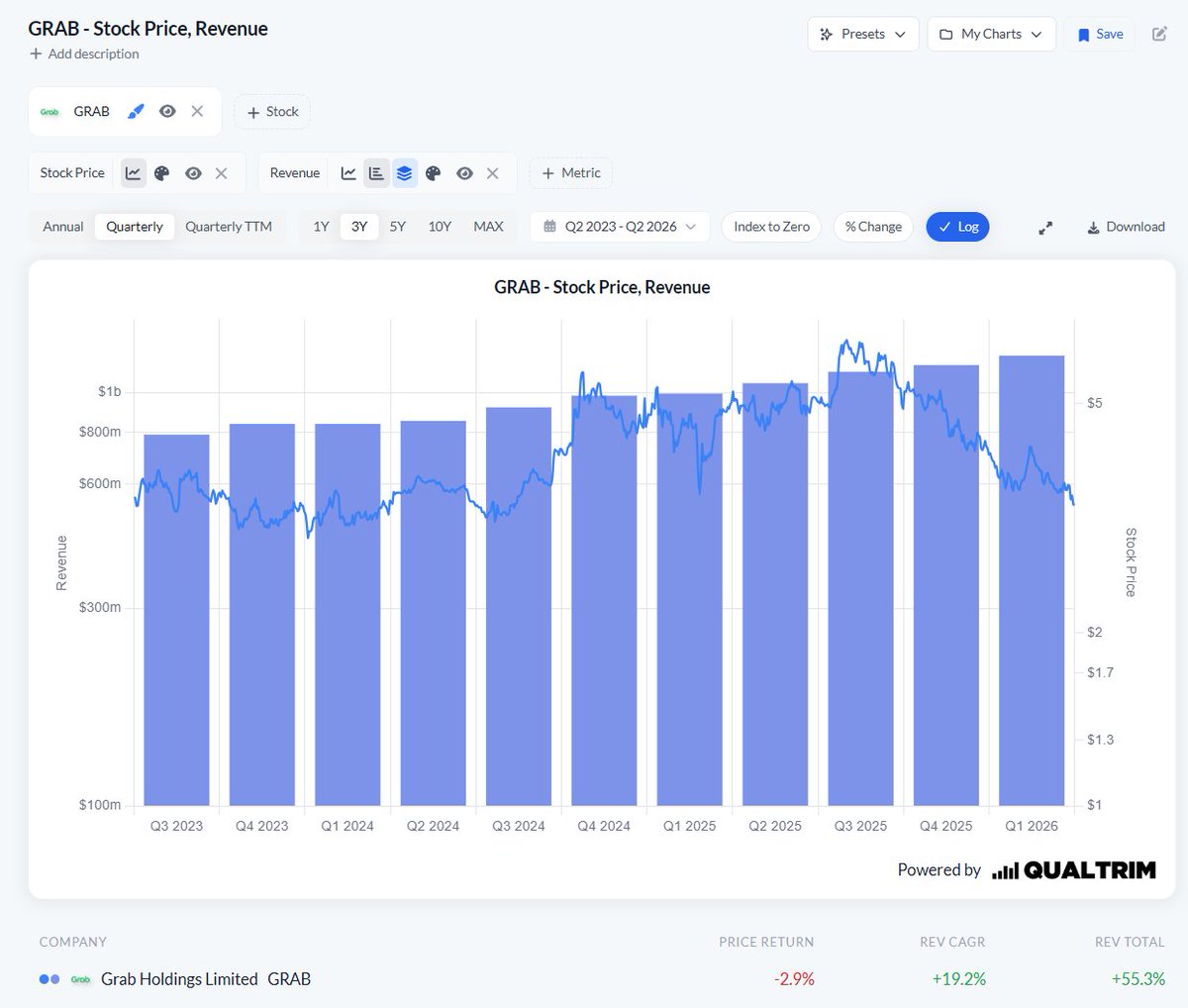Viewport: 1188px width, 1008px height.
Task: Click the Q1 2026 revenue bar
Action: coord(1032,580)
